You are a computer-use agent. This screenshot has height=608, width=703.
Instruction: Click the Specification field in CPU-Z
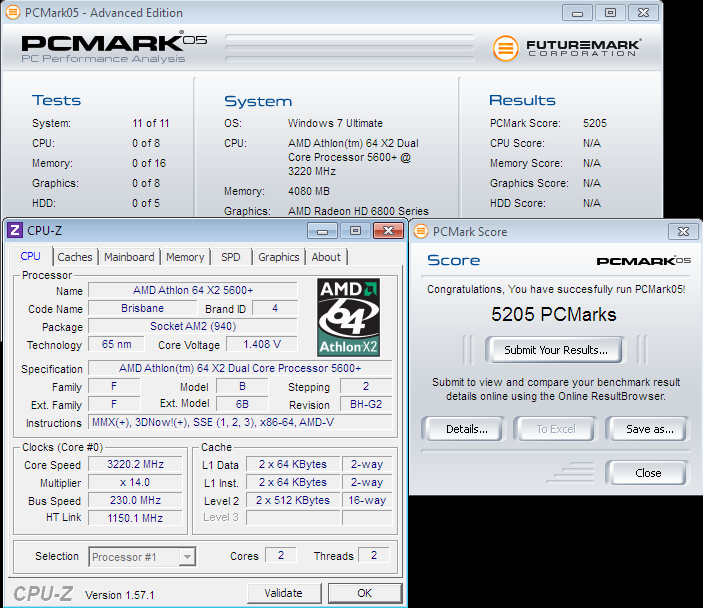240,368
